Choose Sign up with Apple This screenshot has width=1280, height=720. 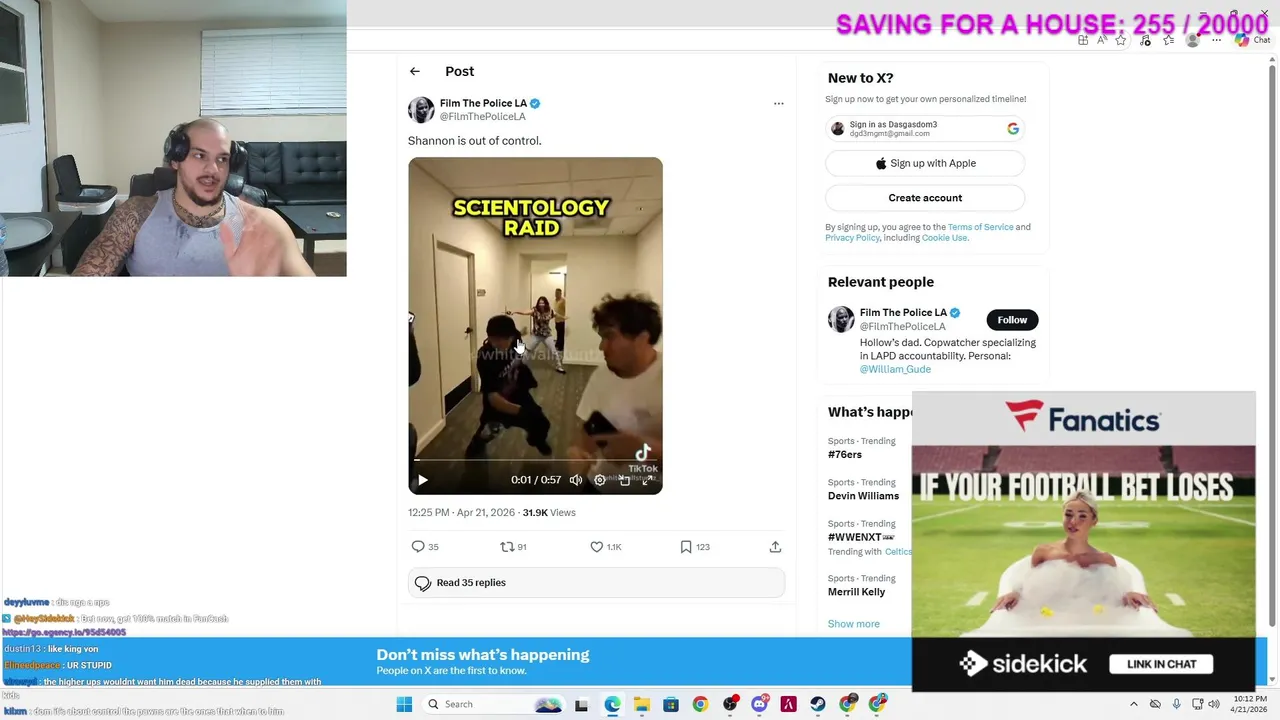(x=925, y=163)
